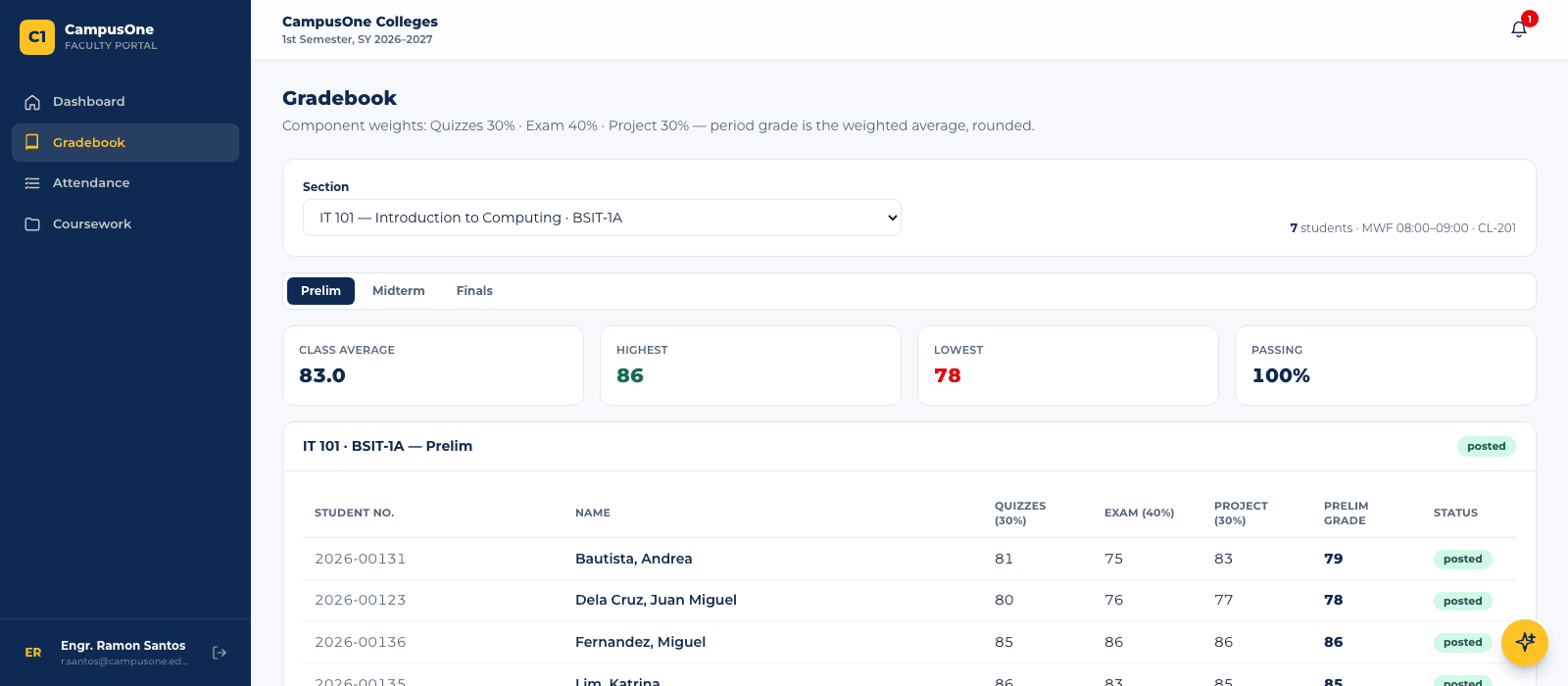Switch to the Prelim tab
This screenshot has width=1568, height=686.
tap(320, 291)
